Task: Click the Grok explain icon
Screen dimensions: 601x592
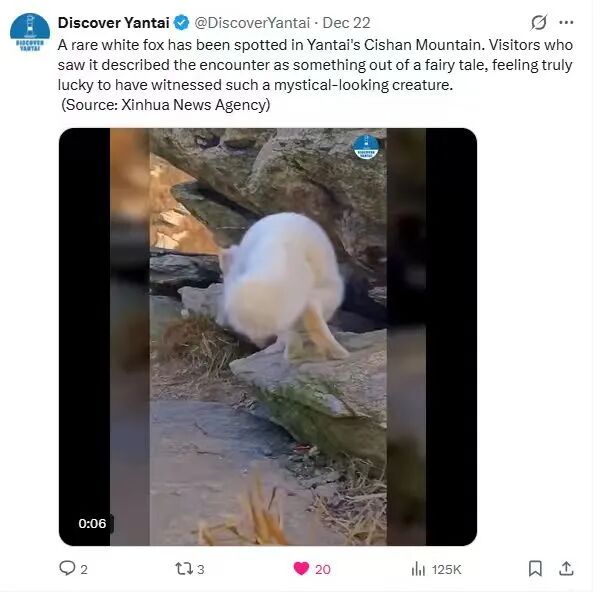Action: [539, 23]
